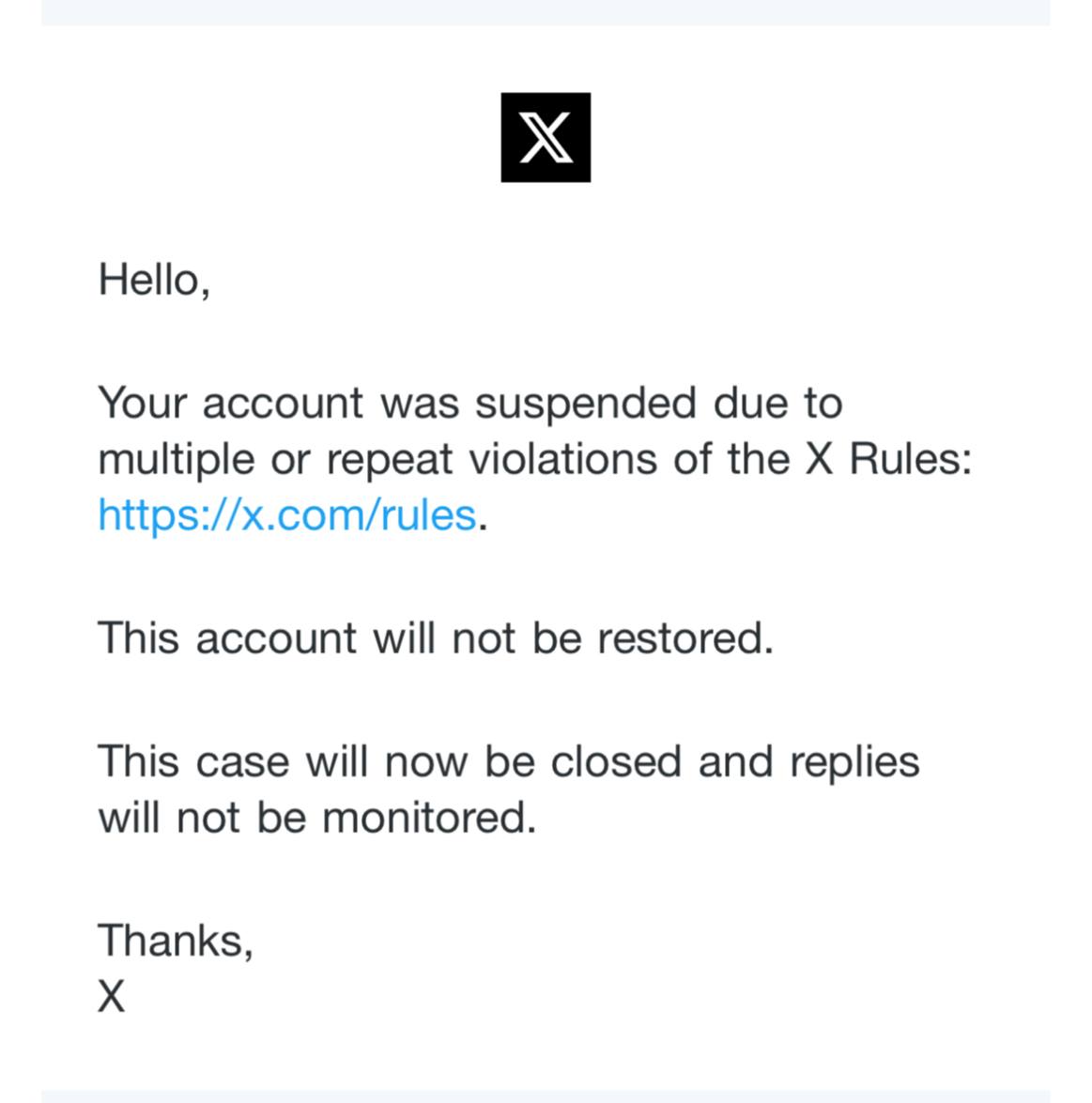This screenshot has width=1092, height=1103.
Task: Click the word "Your" starting the suspension notice
Action: (143, 404)
